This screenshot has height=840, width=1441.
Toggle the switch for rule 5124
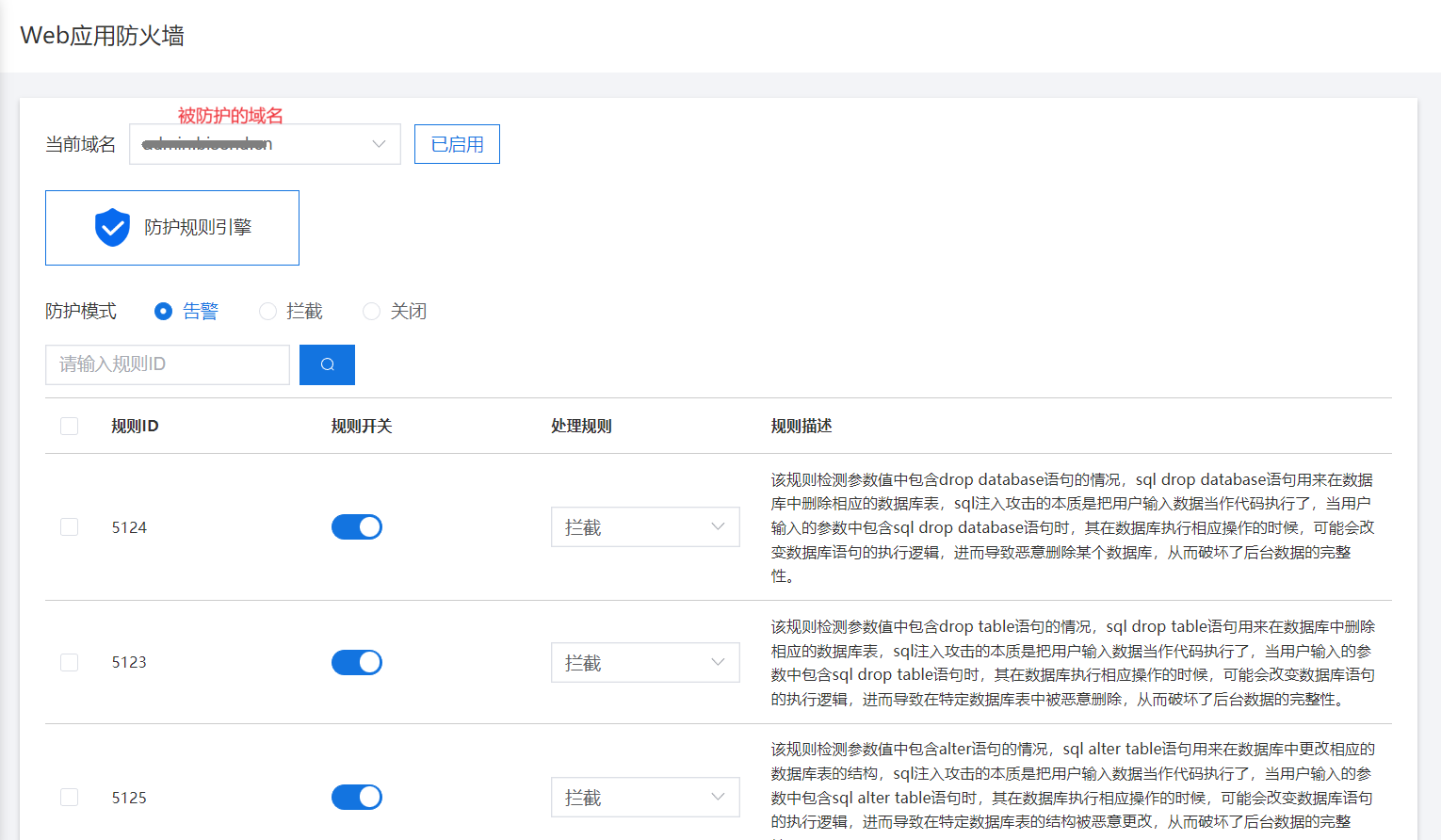pos(357,527)
